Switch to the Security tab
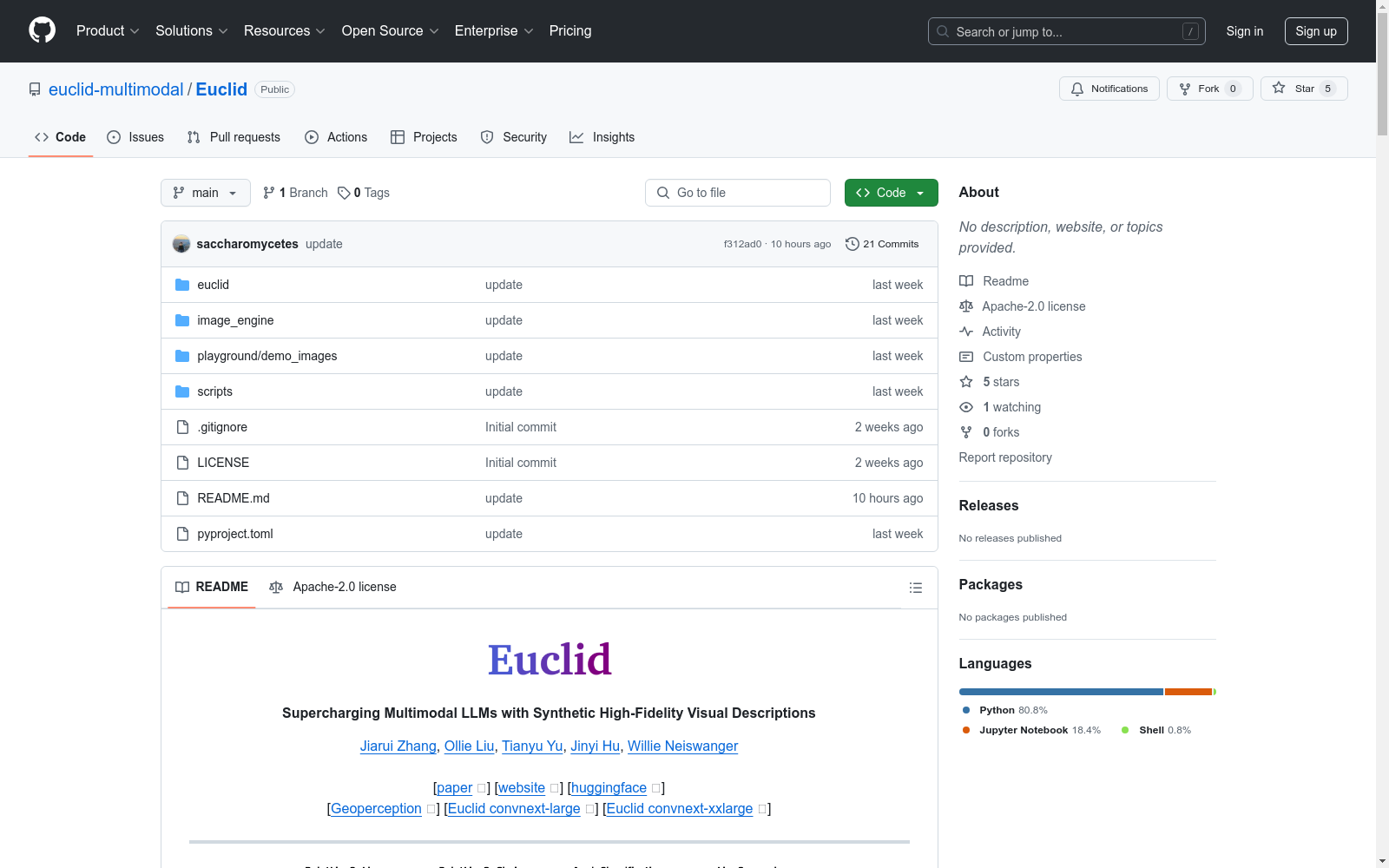Viewport: 1389px width, 868px height. [x=514, y=137]
